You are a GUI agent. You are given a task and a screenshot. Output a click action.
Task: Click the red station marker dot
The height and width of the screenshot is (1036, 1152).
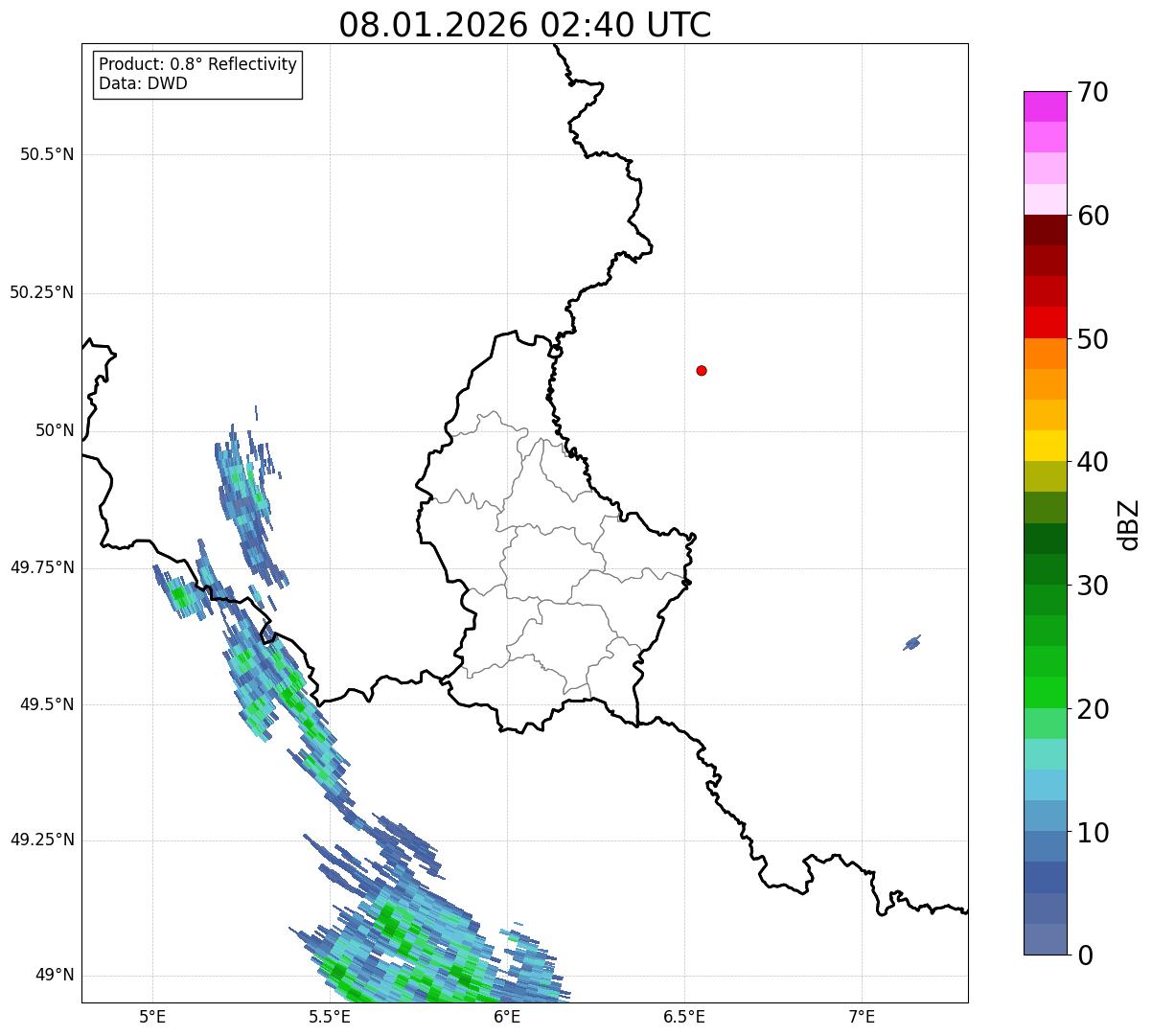(x=702, y=370)
